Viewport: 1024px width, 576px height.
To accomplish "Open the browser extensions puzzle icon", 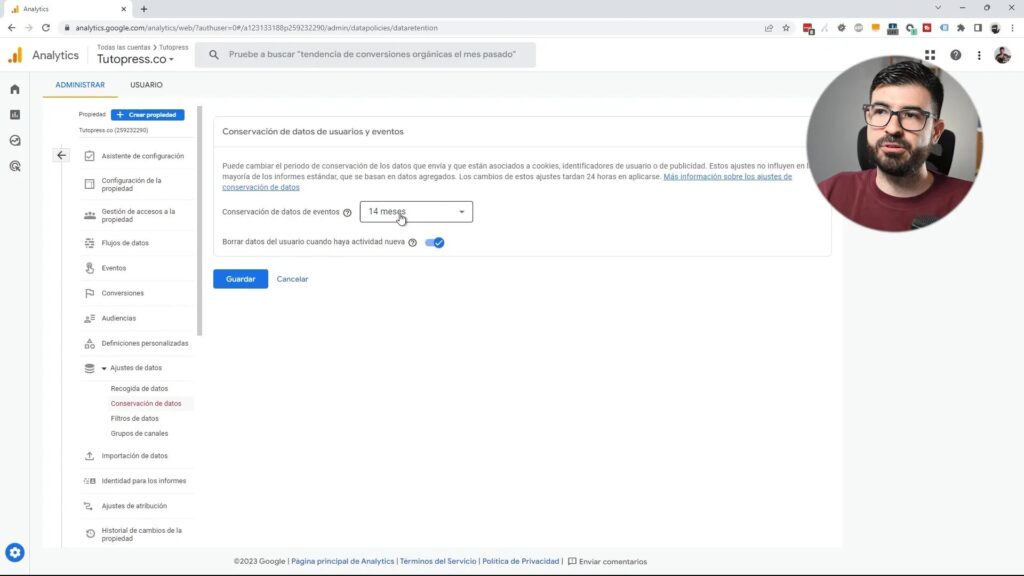I will coord(961,28).
